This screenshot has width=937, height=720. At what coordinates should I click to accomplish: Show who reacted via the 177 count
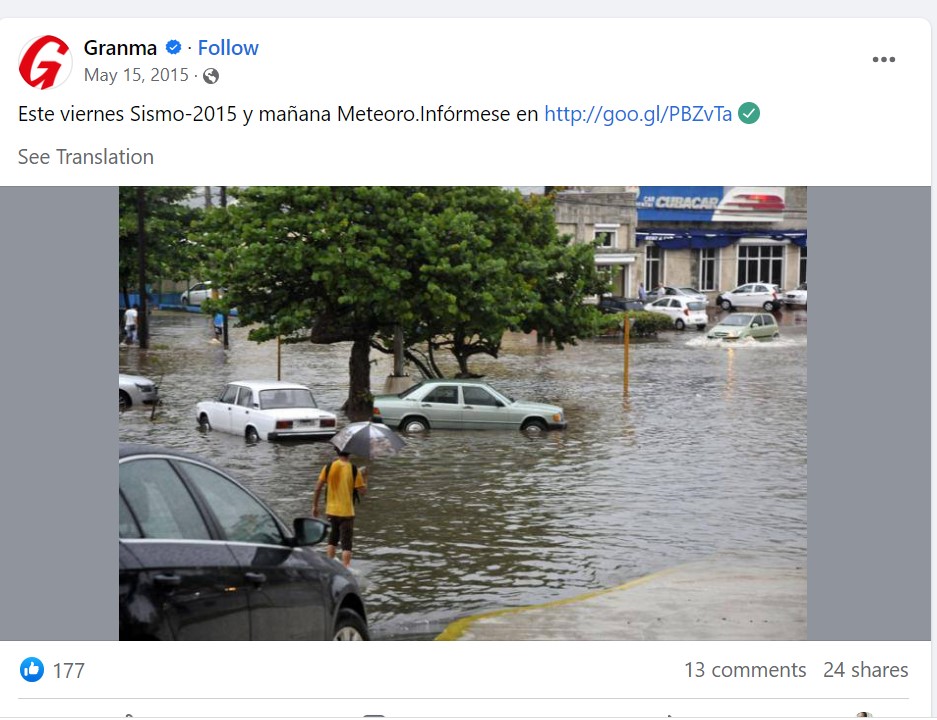[68, 670]
